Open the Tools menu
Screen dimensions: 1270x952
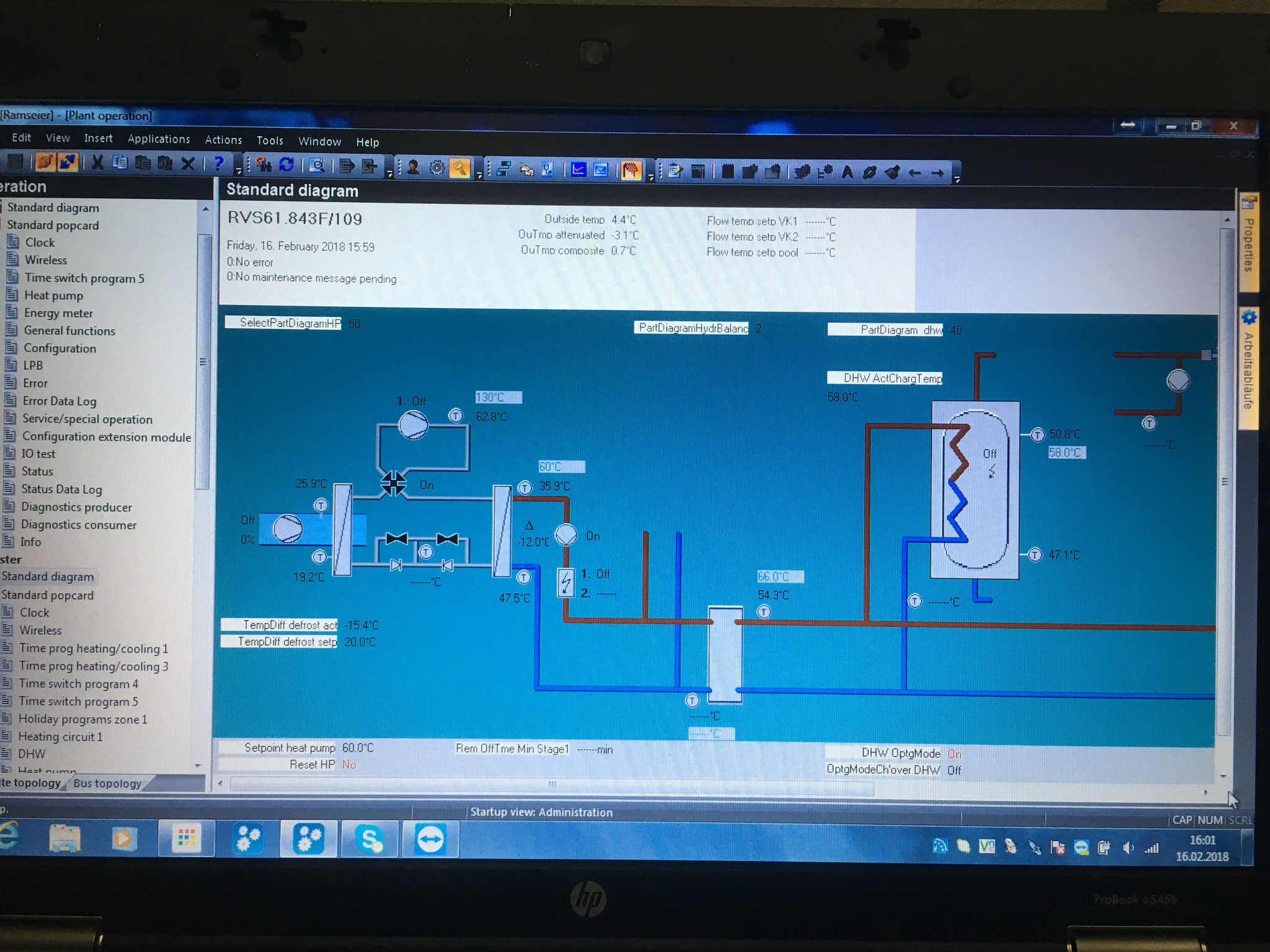point(270,141)
